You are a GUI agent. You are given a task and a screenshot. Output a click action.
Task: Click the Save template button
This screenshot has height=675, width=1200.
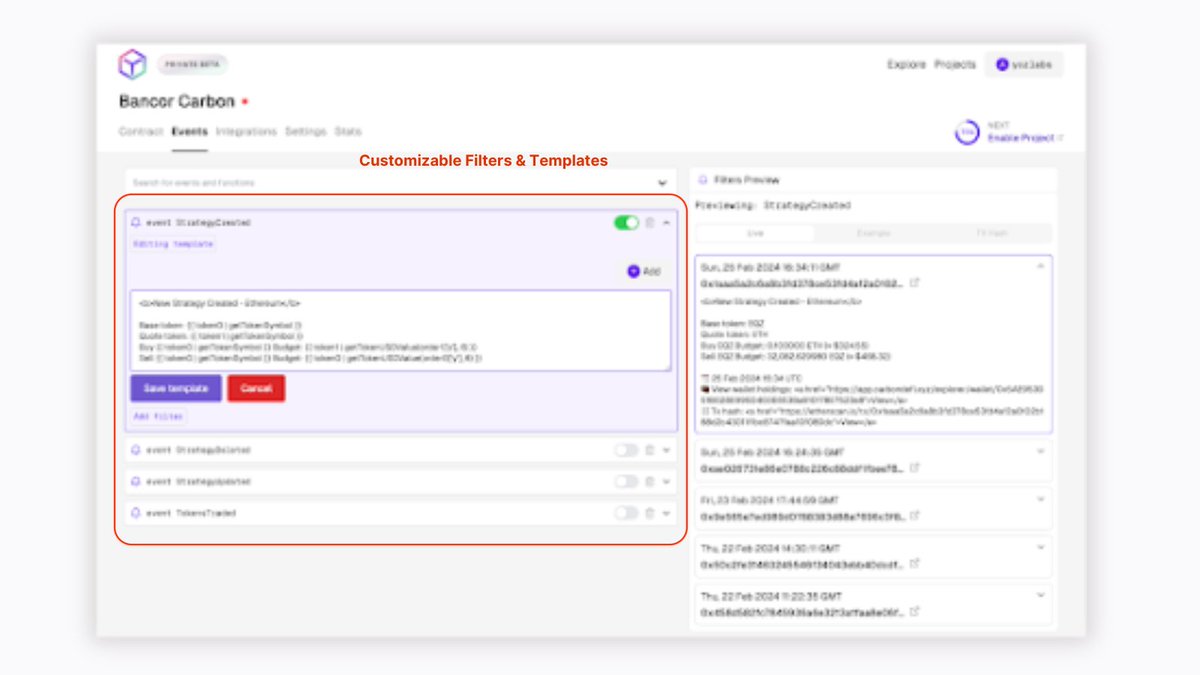coord(176,388)
